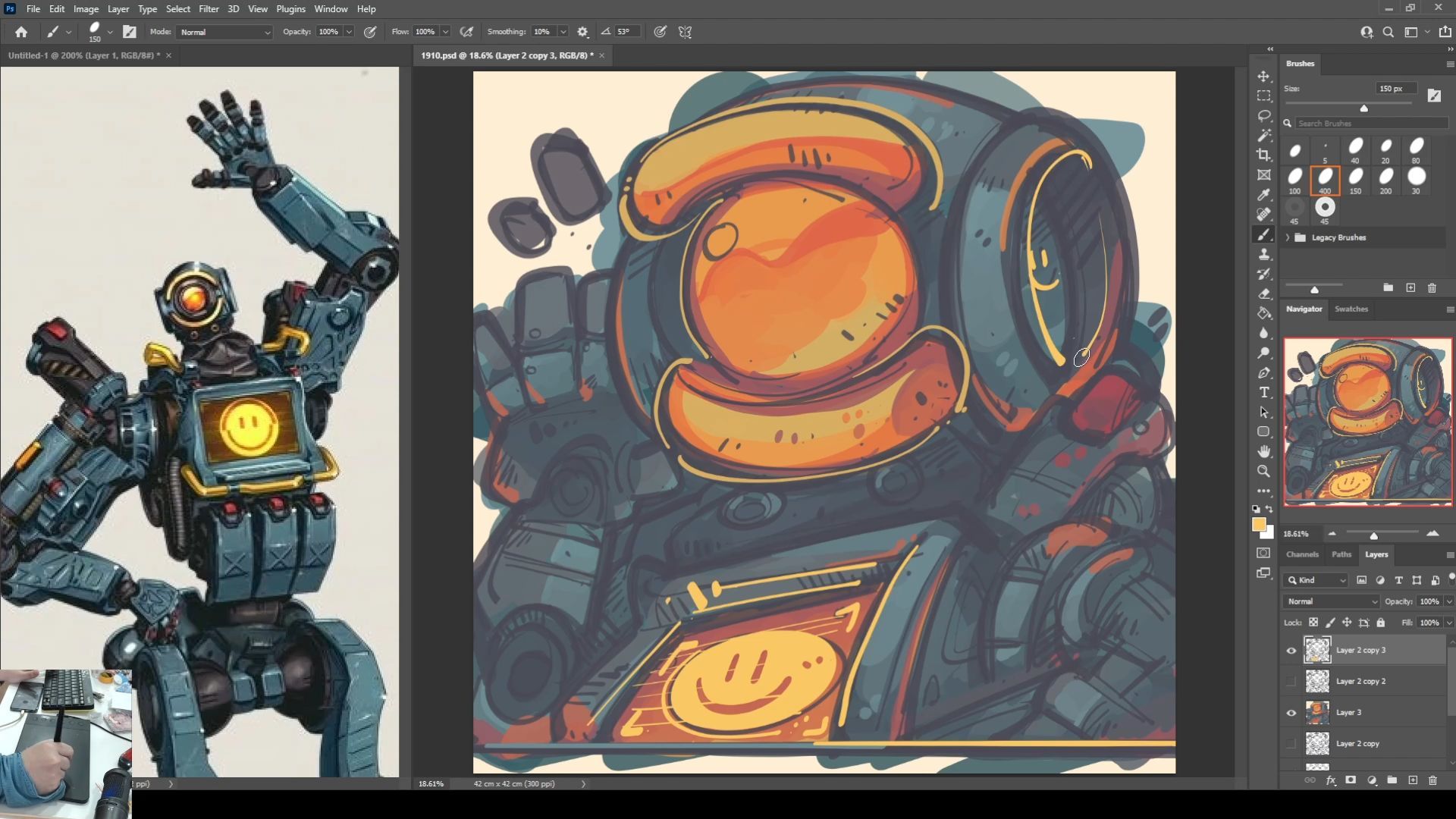Select the Eyedropper tool

tap(1263, 195)
